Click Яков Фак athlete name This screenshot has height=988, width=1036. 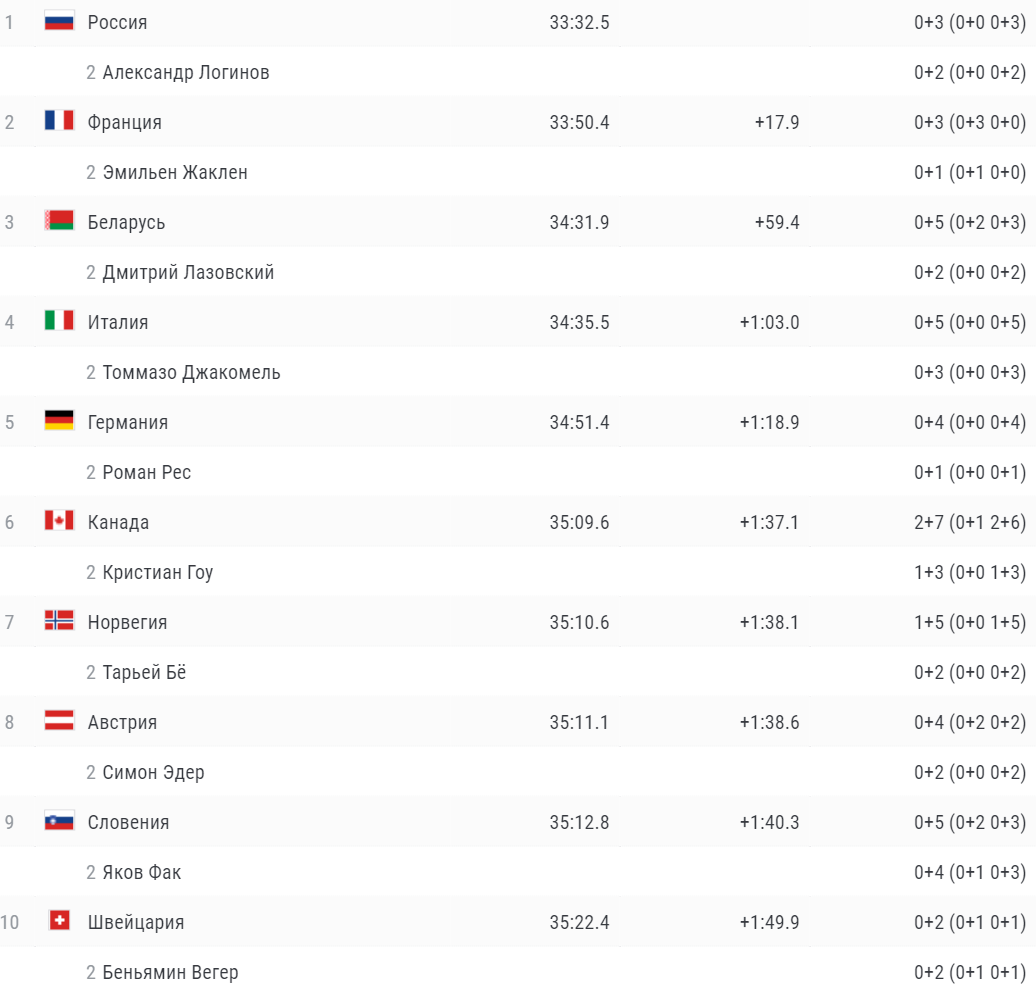(142, 872)
